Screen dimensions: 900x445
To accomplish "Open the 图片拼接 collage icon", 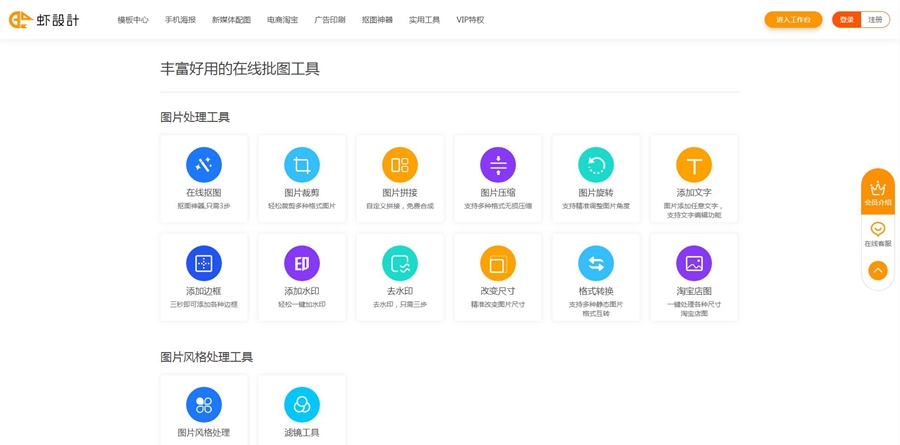I will click(400, 165).
